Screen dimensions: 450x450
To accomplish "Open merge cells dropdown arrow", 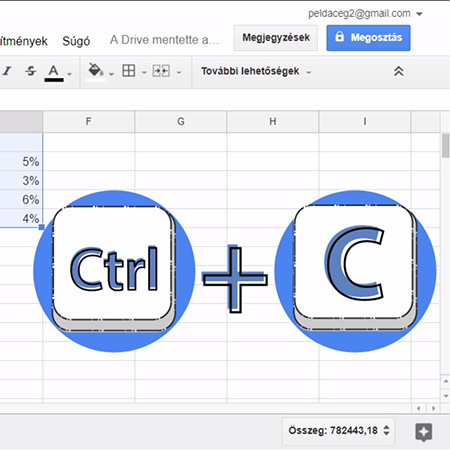I will click(179, 72).
